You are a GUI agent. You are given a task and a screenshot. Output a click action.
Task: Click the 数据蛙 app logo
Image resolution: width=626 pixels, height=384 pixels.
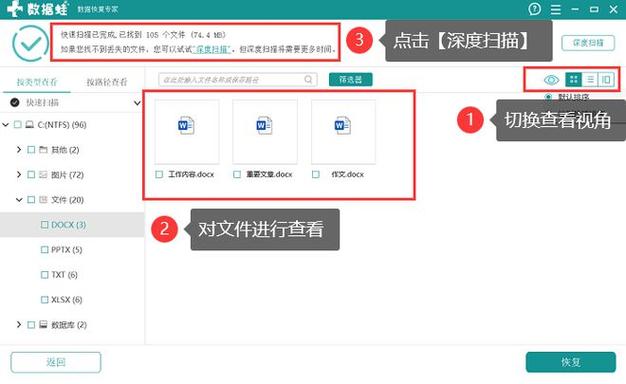coord(38,9)
